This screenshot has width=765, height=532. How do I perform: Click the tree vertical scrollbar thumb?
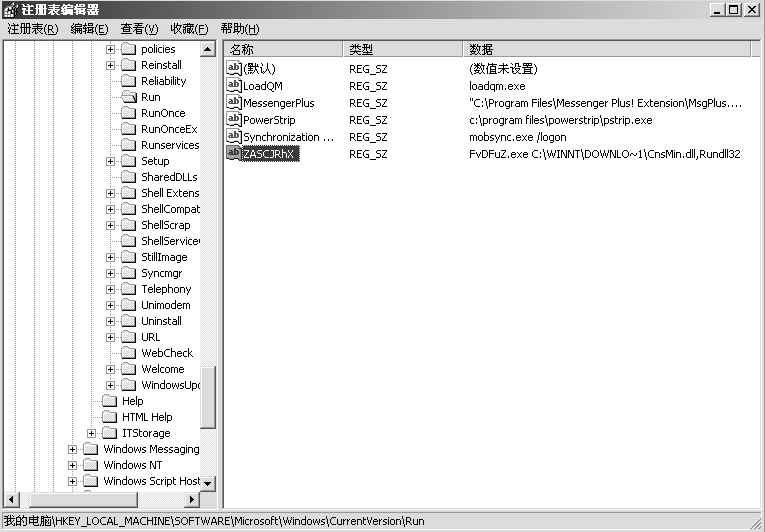pyautogui.click(x=207, y=397)
